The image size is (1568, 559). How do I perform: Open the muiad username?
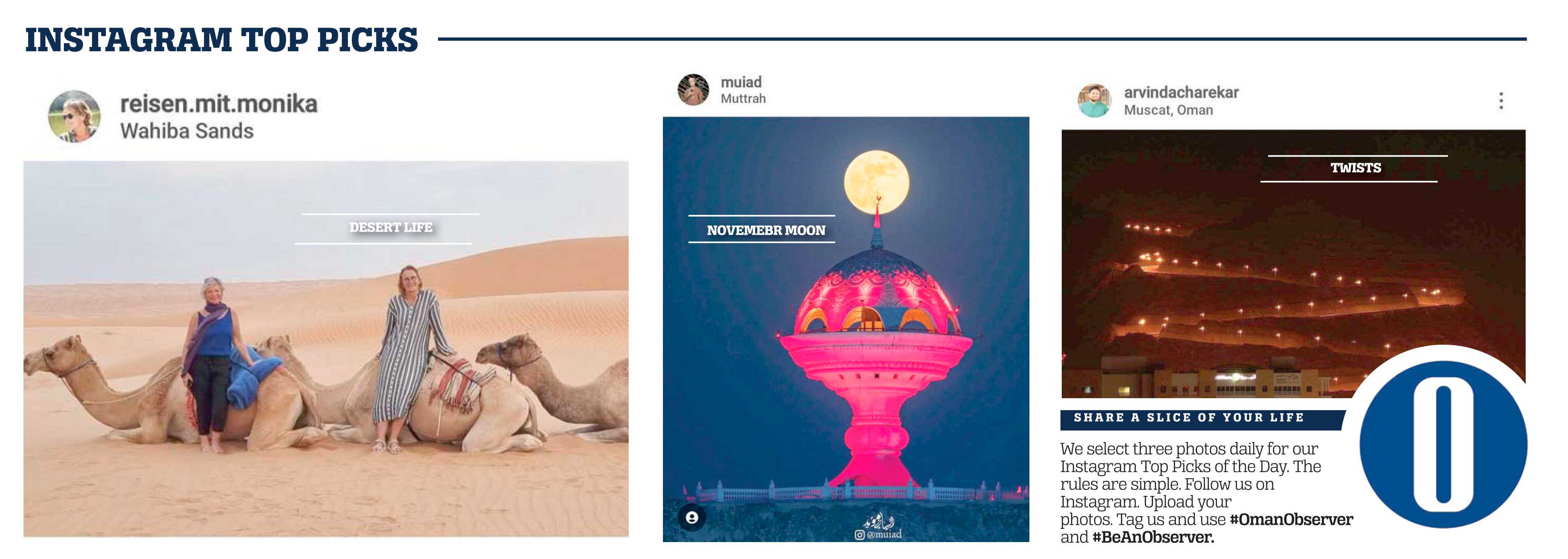point(741,82)
